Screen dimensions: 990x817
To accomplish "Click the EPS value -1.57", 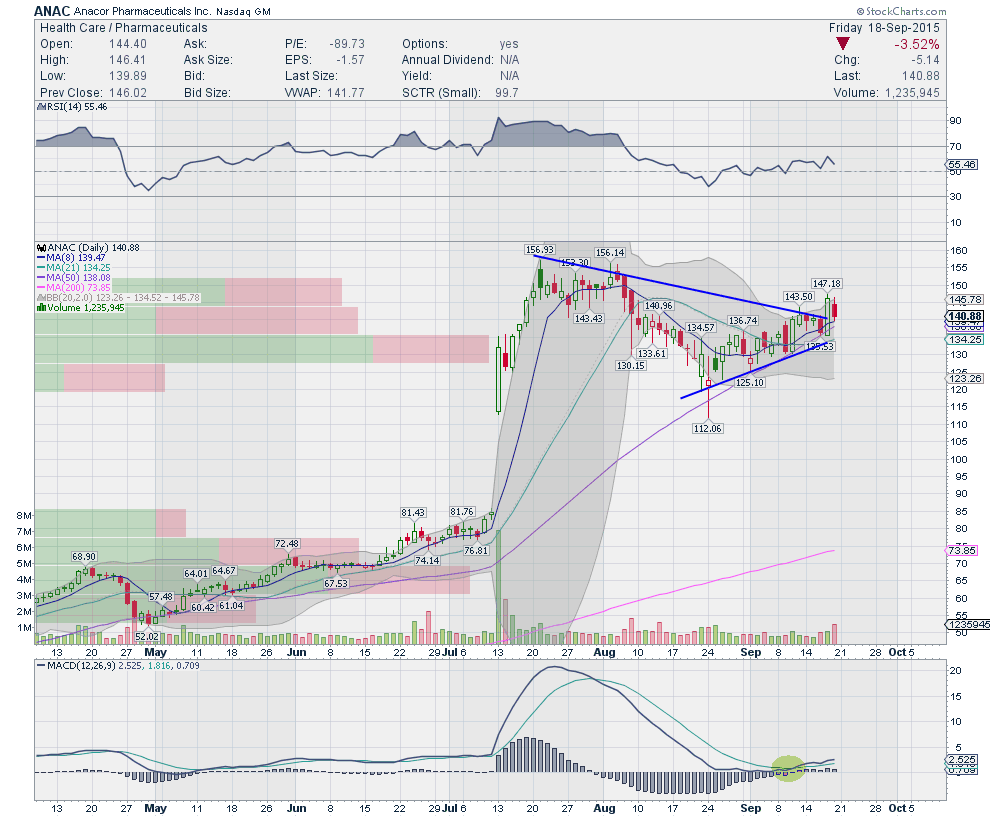I will coord(350,60).
